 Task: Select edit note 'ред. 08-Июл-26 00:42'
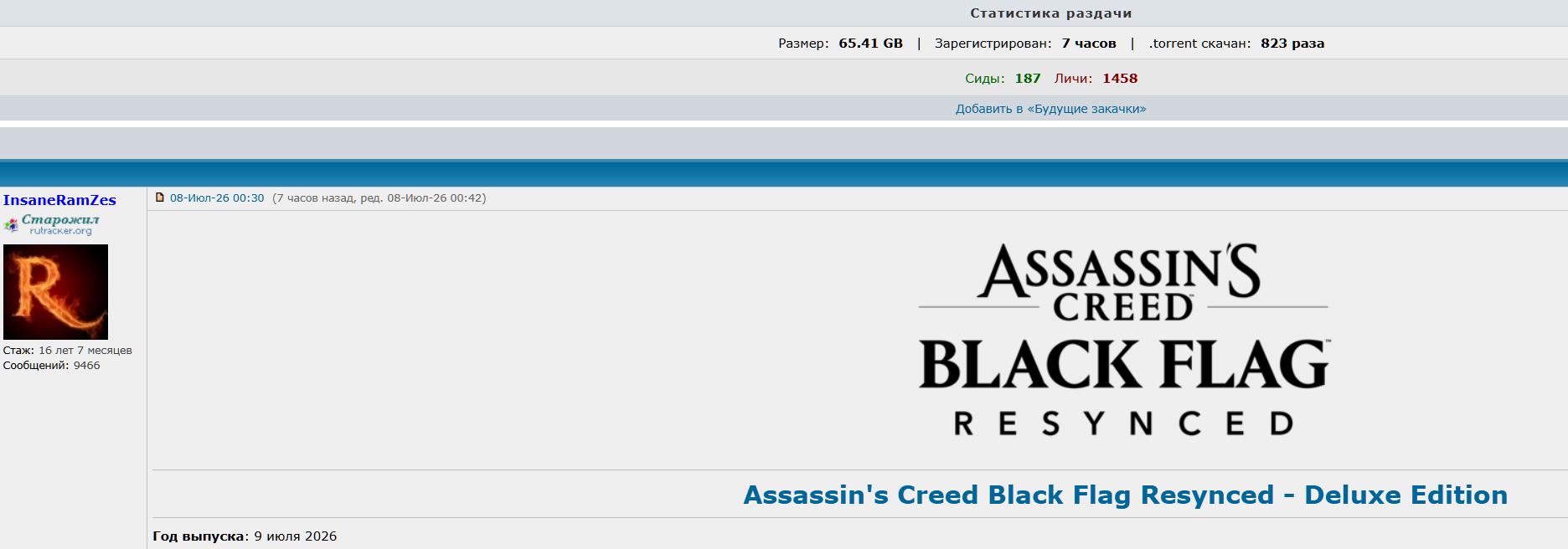(x=422, y=198)
